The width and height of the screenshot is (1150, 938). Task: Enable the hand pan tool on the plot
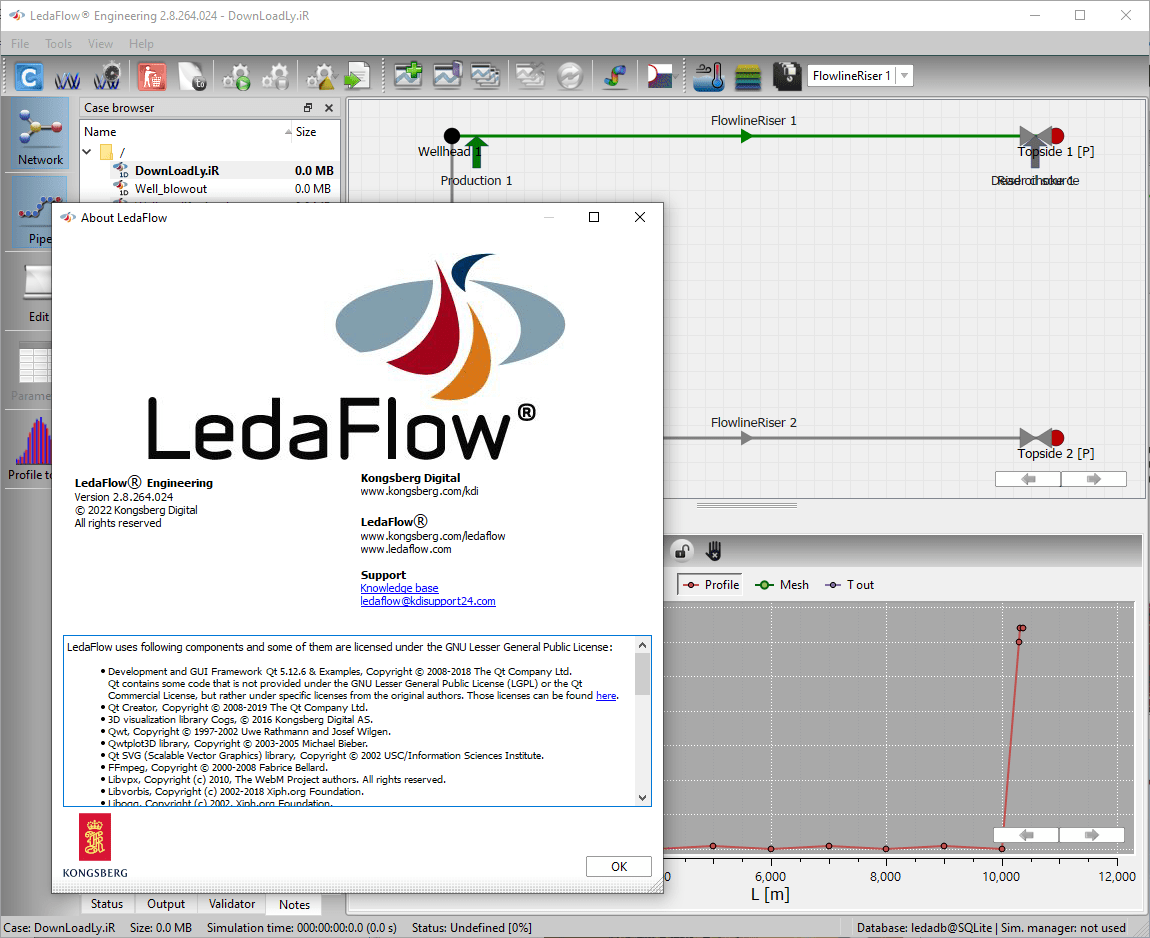[x=713, y=550]
